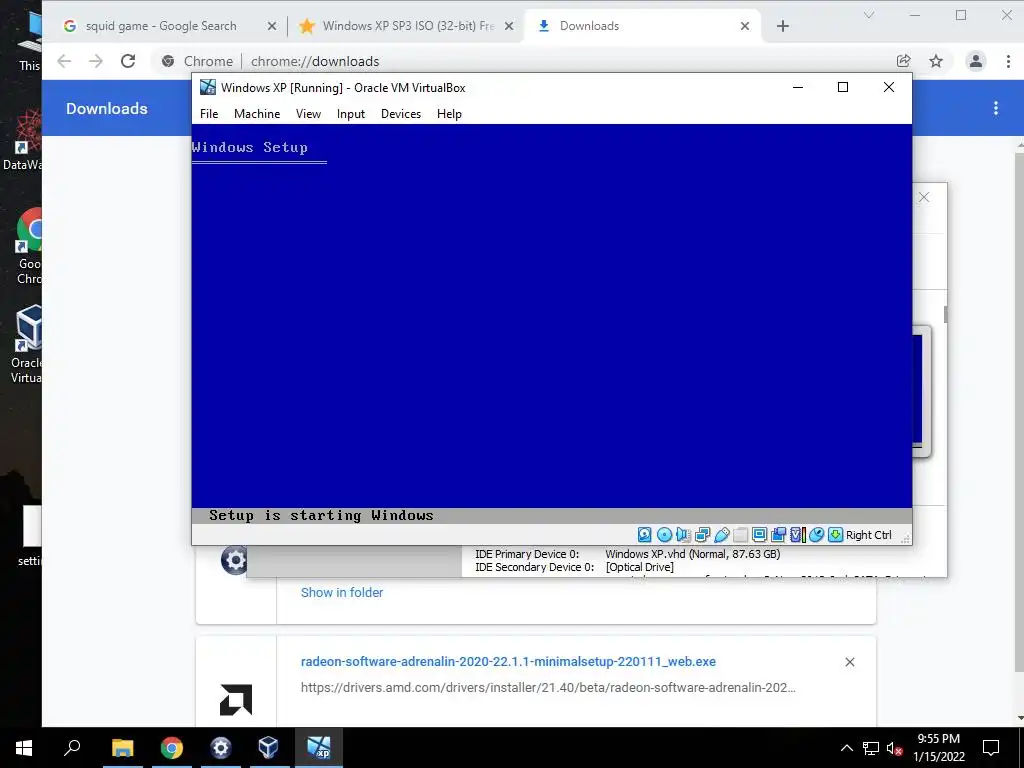Viewport: 1024px width, 768px height.
Task: Bookmark this page with the star icon
Action: click(936, 61)
